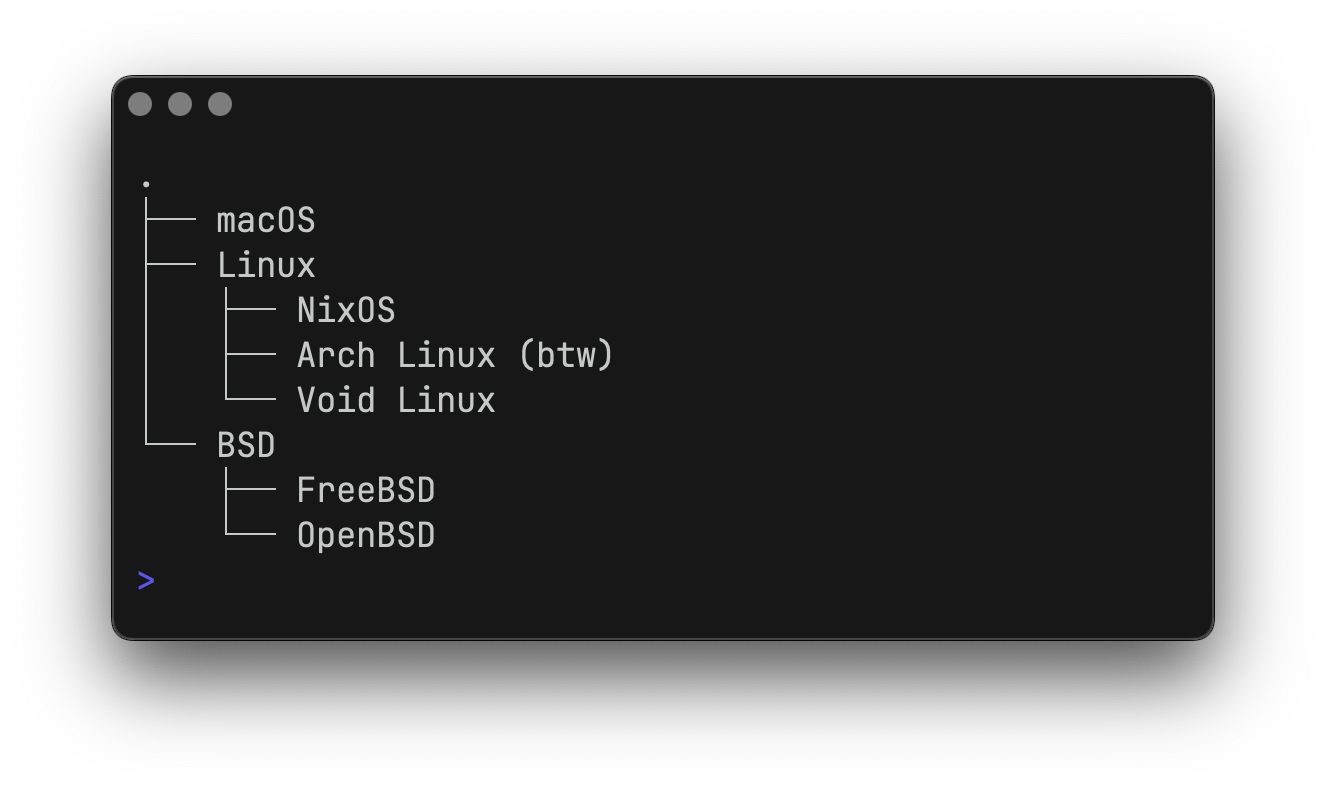Click the branch line before macOS
Viewport: 1326px width, 788px height.
(171, 220)
